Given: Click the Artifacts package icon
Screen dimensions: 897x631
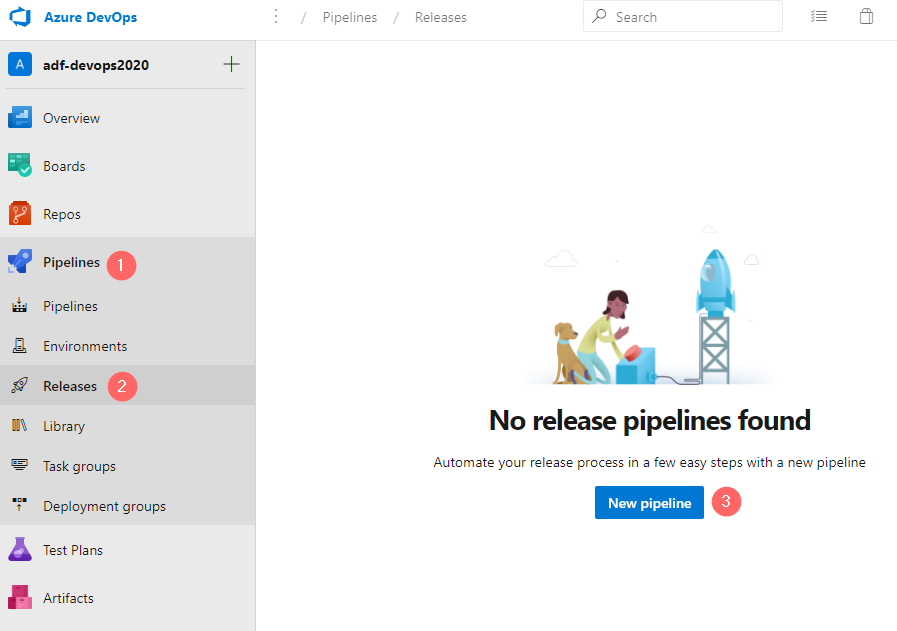Looking at the screenshot, I should [20, 597].
